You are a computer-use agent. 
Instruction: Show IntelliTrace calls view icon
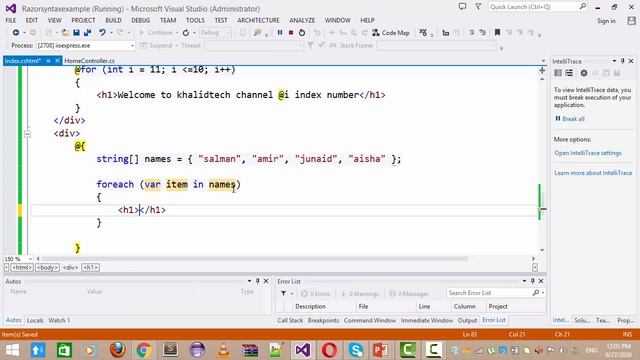click(569, 73)
